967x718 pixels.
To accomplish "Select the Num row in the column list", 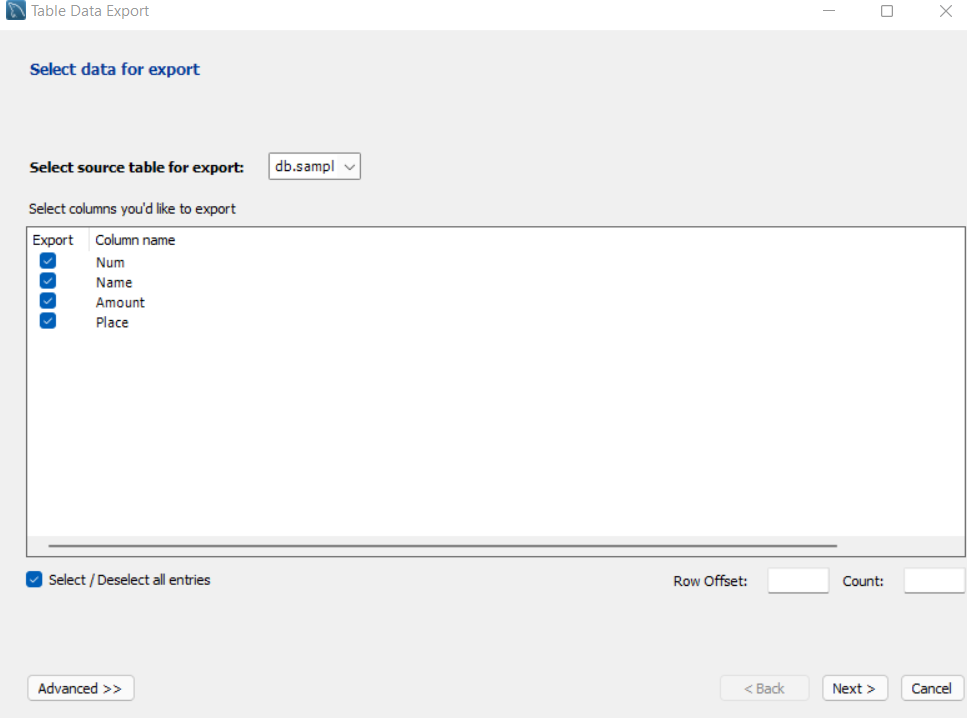I will [x=110, y=261].
